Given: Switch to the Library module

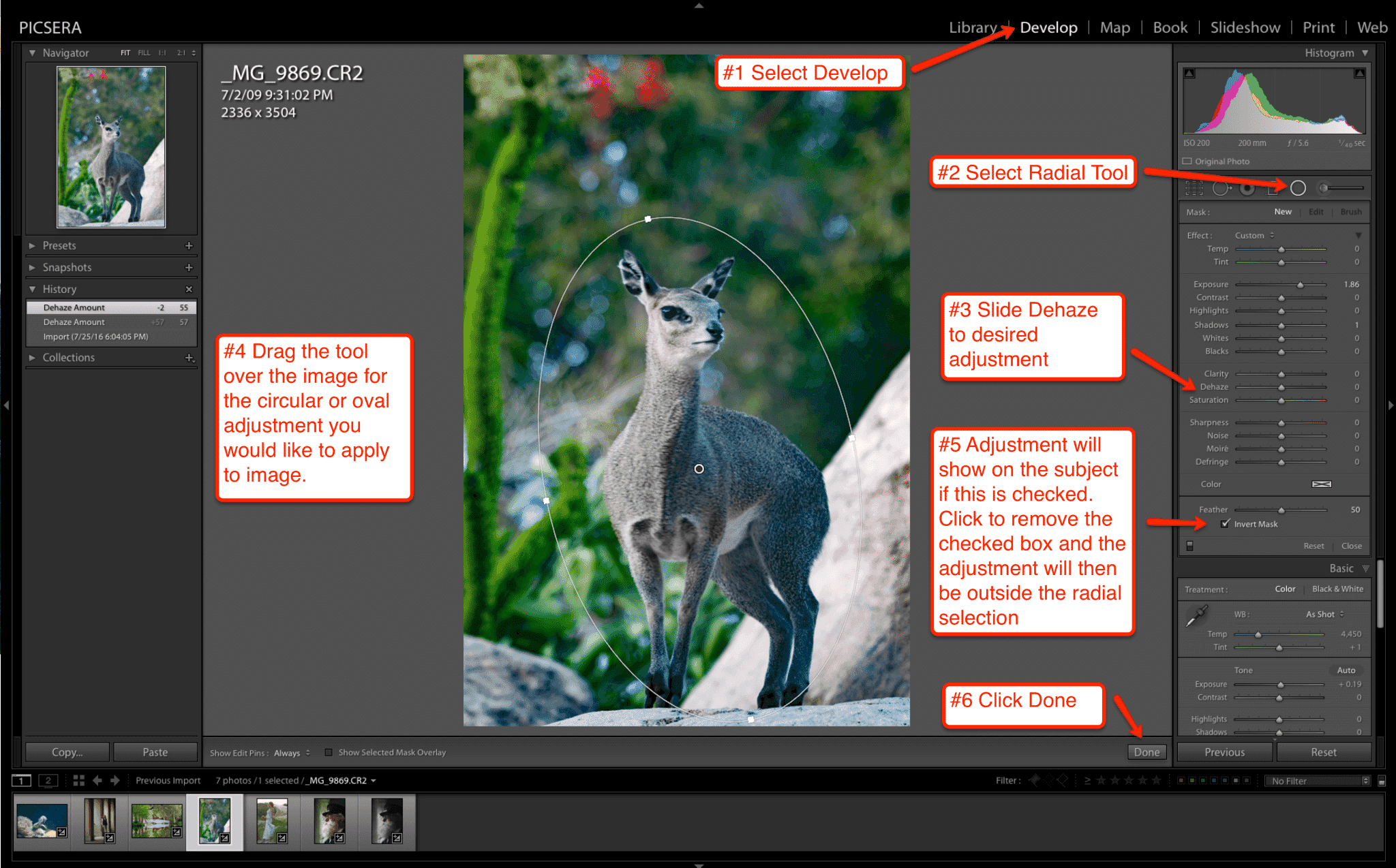Looking at the screenshot, I should (972, 28).
